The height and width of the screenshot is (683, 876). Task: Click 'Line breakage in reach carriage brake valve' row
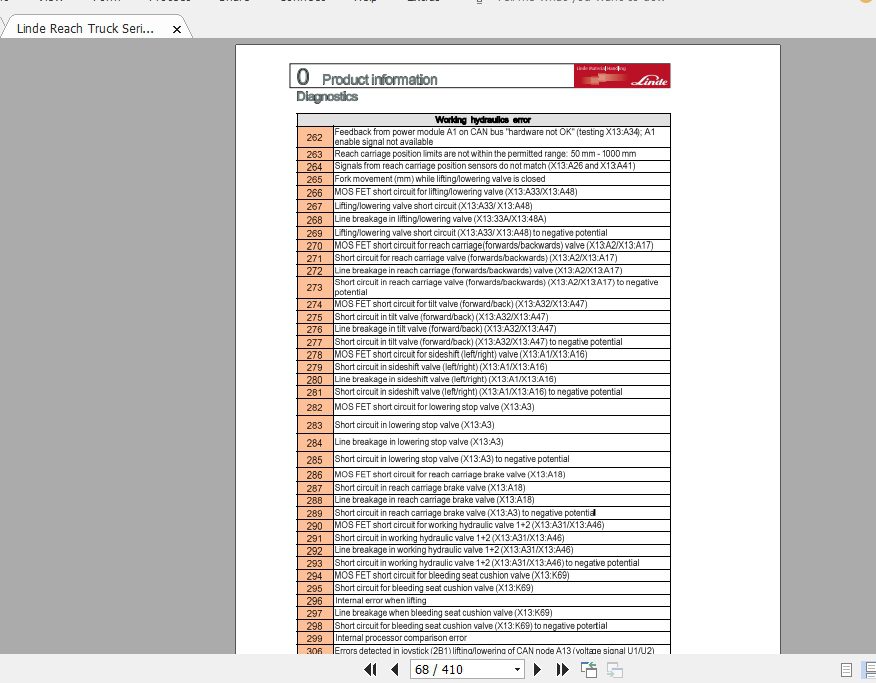pos(434,500)
